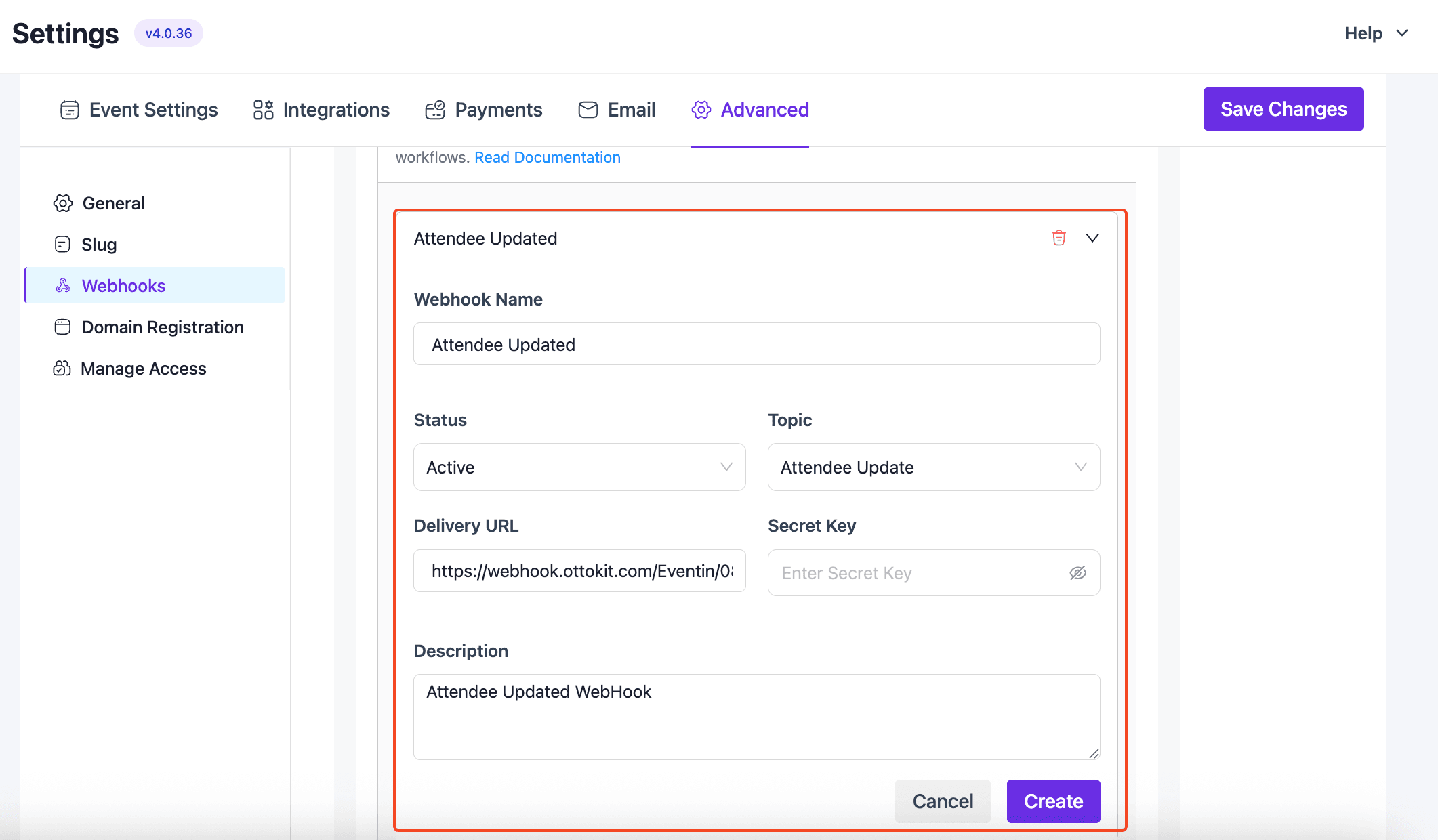This screenshot has height=840, width=1438.
Task: Click the Slug icon in sidebar
Action: (x=62, y=245)
